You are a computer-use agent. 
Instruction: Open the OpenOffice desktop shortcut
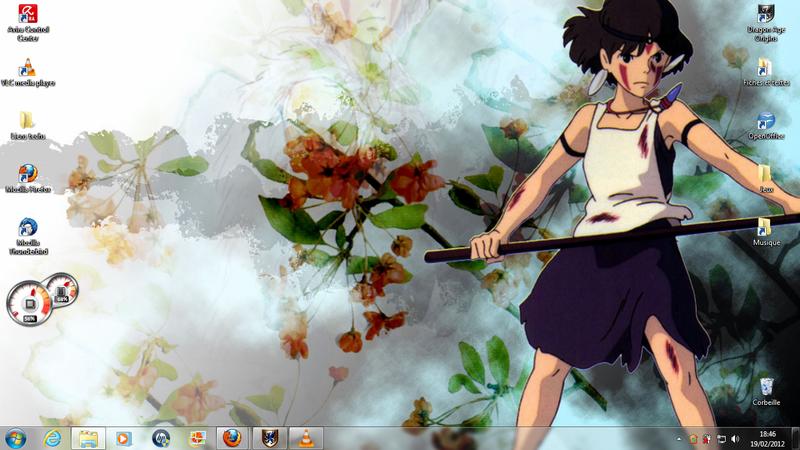[766, 126]
